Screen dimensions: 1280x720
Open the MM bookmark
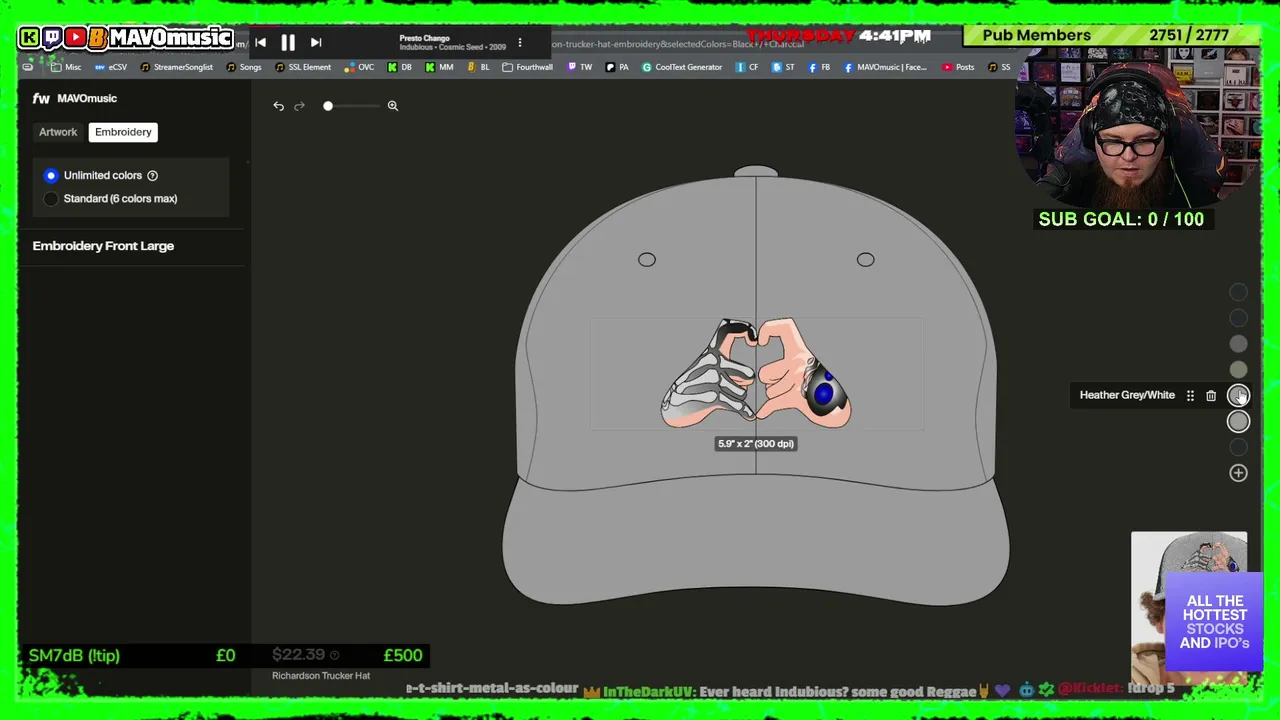(x=439, y=67)
